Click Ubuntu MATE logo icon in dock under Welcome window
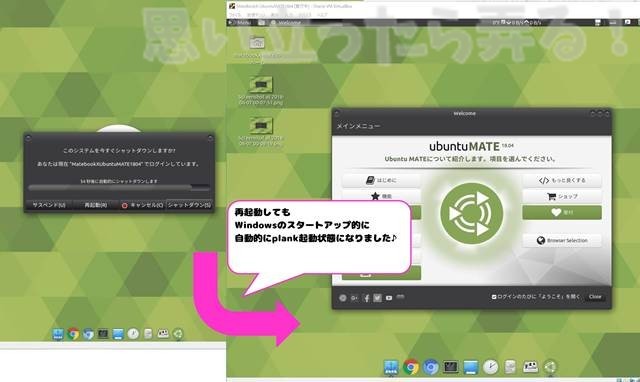Image resolution: width=640 pixels, height=382 pixels. [x=550, y=367]
